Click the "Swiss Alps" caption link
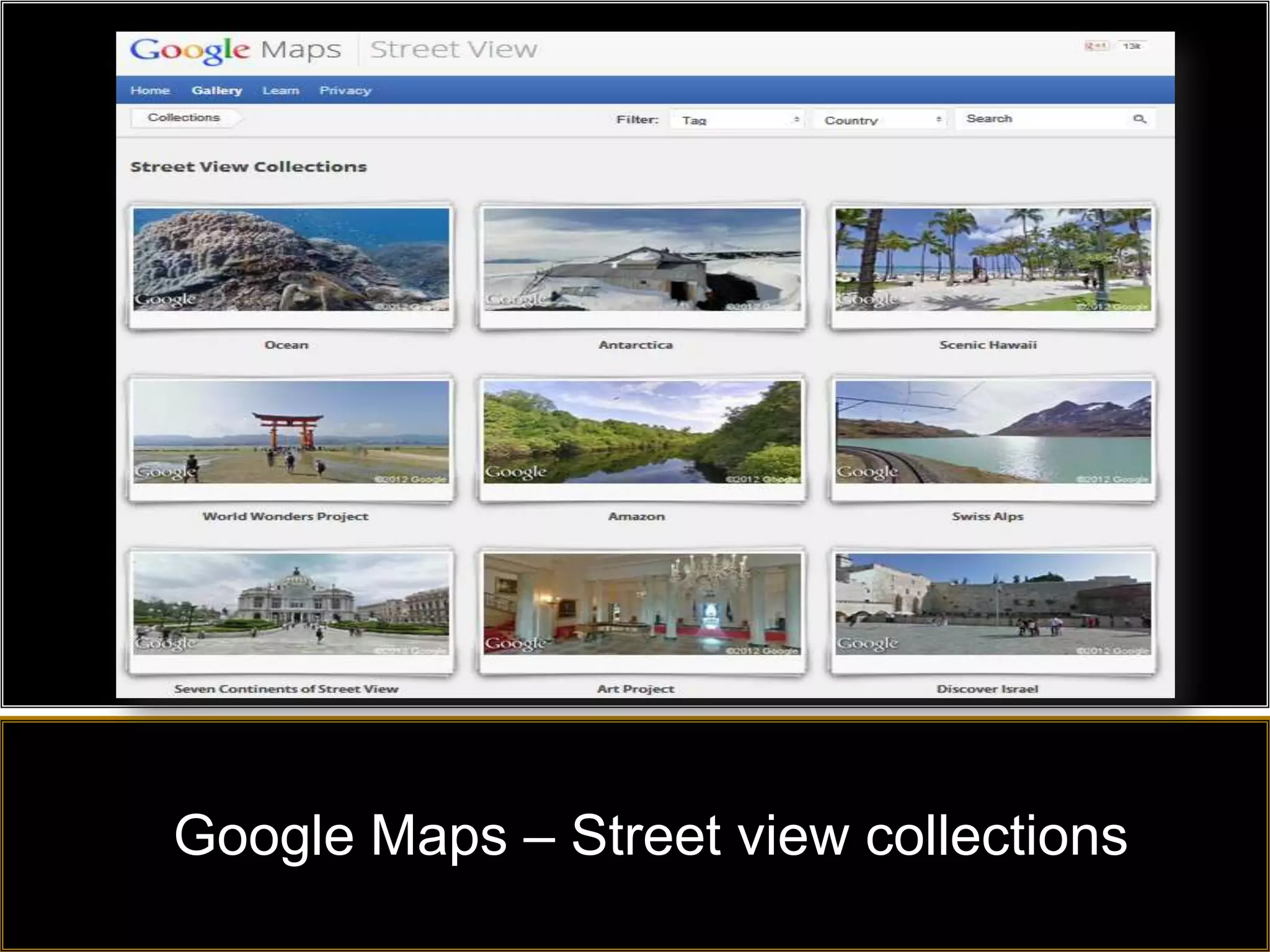The height and width of the screenshot is (952, 1270). [988, 517]
